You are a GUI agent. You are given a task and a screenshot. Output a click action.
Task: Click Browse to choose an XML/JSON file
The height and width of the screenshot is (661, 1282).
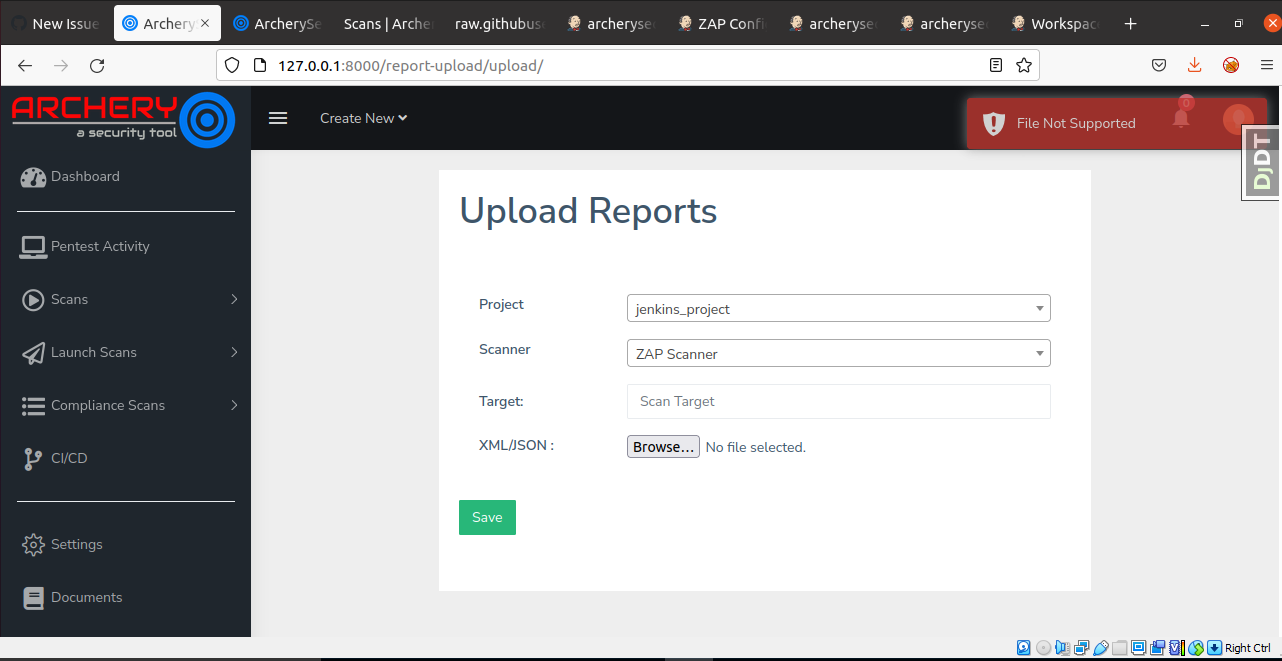coord(662,447)
